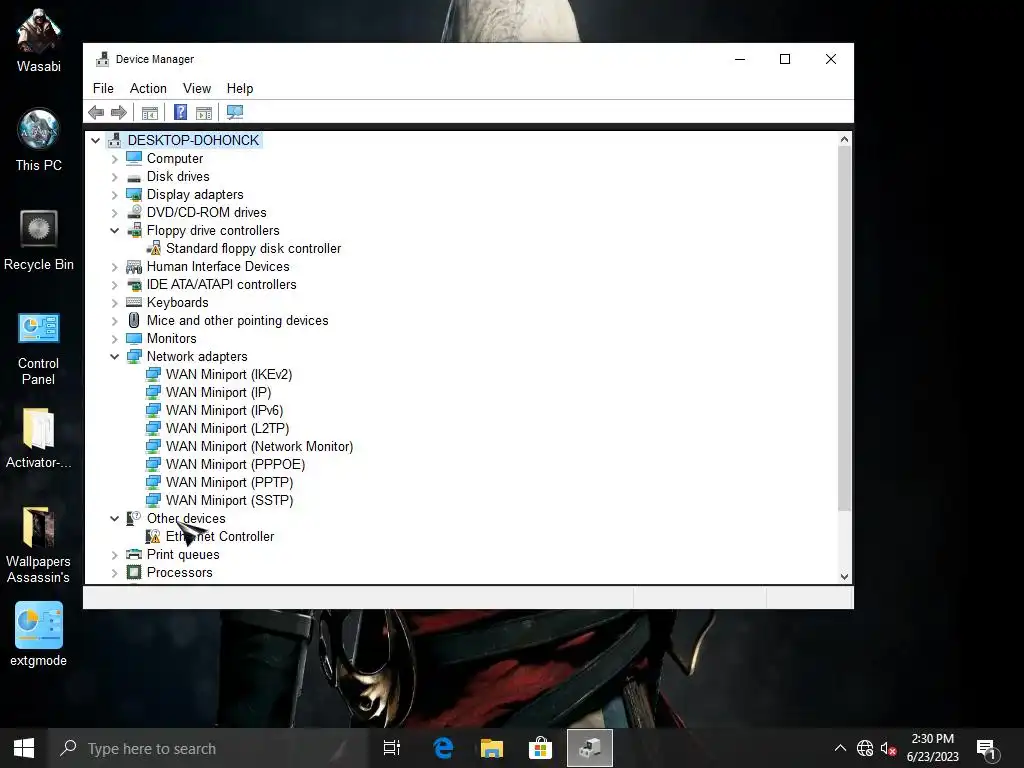Click the Device Manager title bar icon
This screenshot has width=1024, height=768.
102,59
